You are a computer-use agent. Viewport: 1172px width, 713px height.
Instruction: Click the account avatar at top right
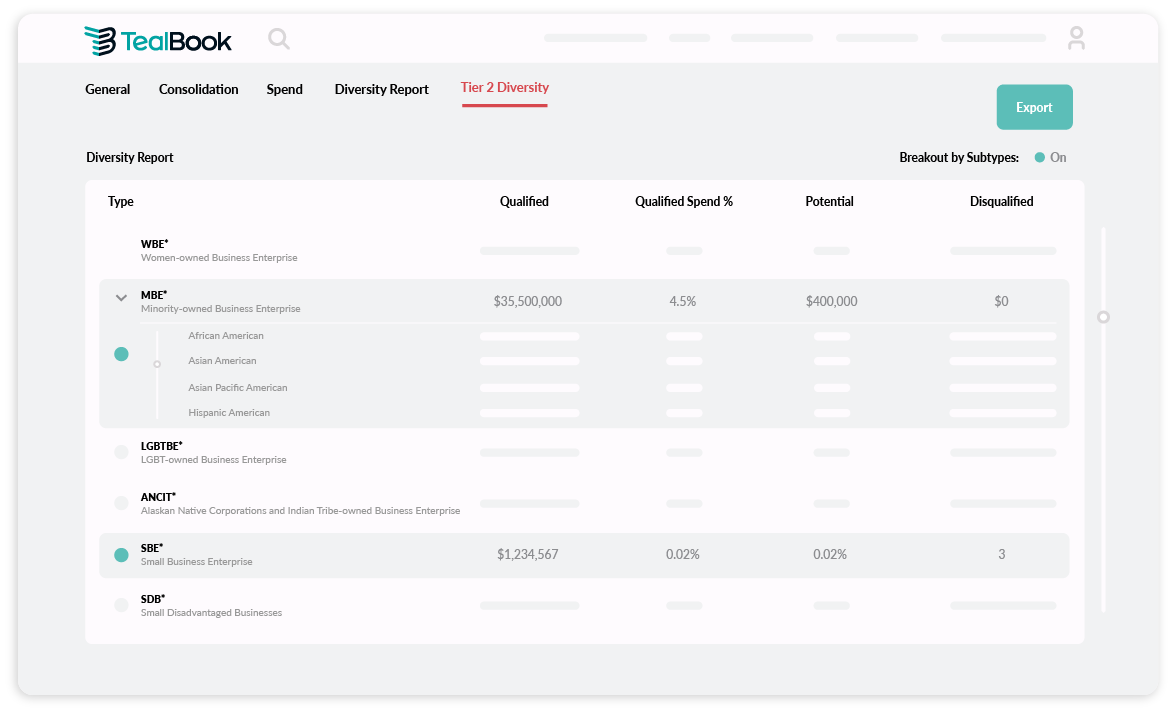click(x=1076, y=38)
